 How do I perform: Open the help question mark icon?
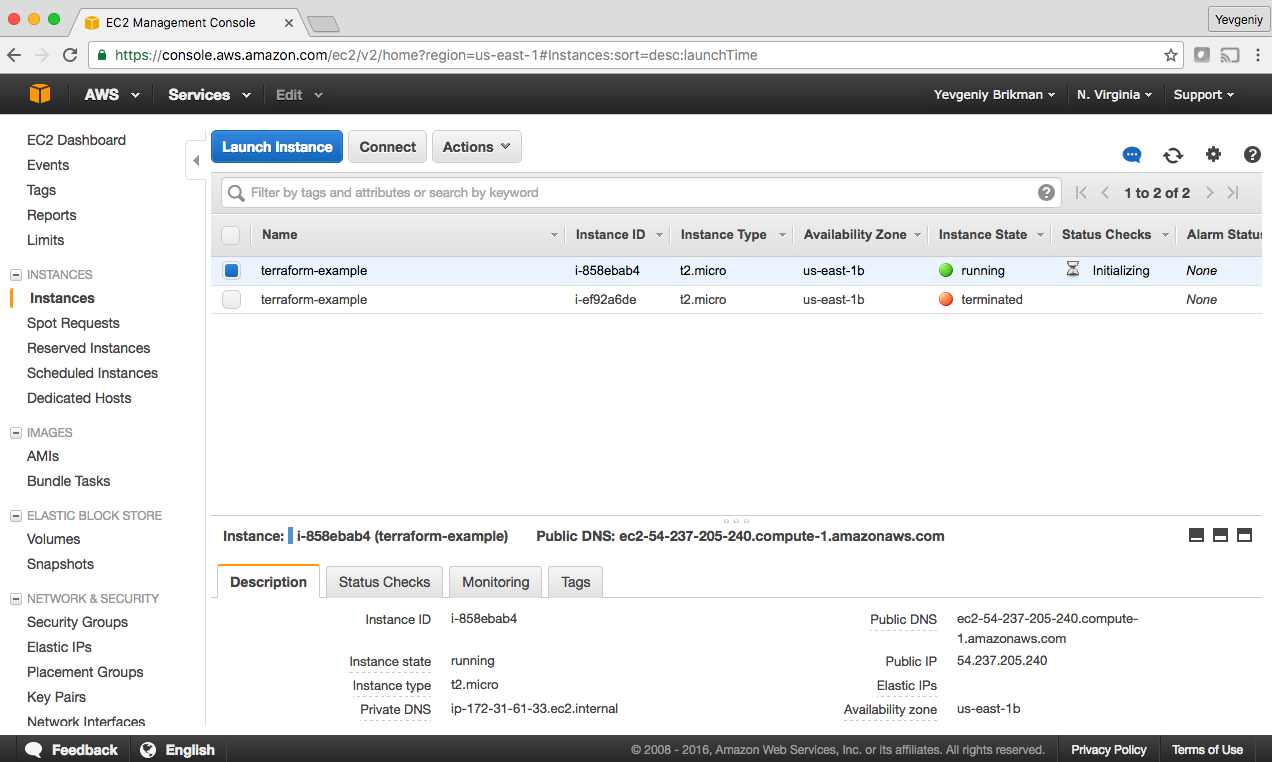click(x=1252, y=155)
